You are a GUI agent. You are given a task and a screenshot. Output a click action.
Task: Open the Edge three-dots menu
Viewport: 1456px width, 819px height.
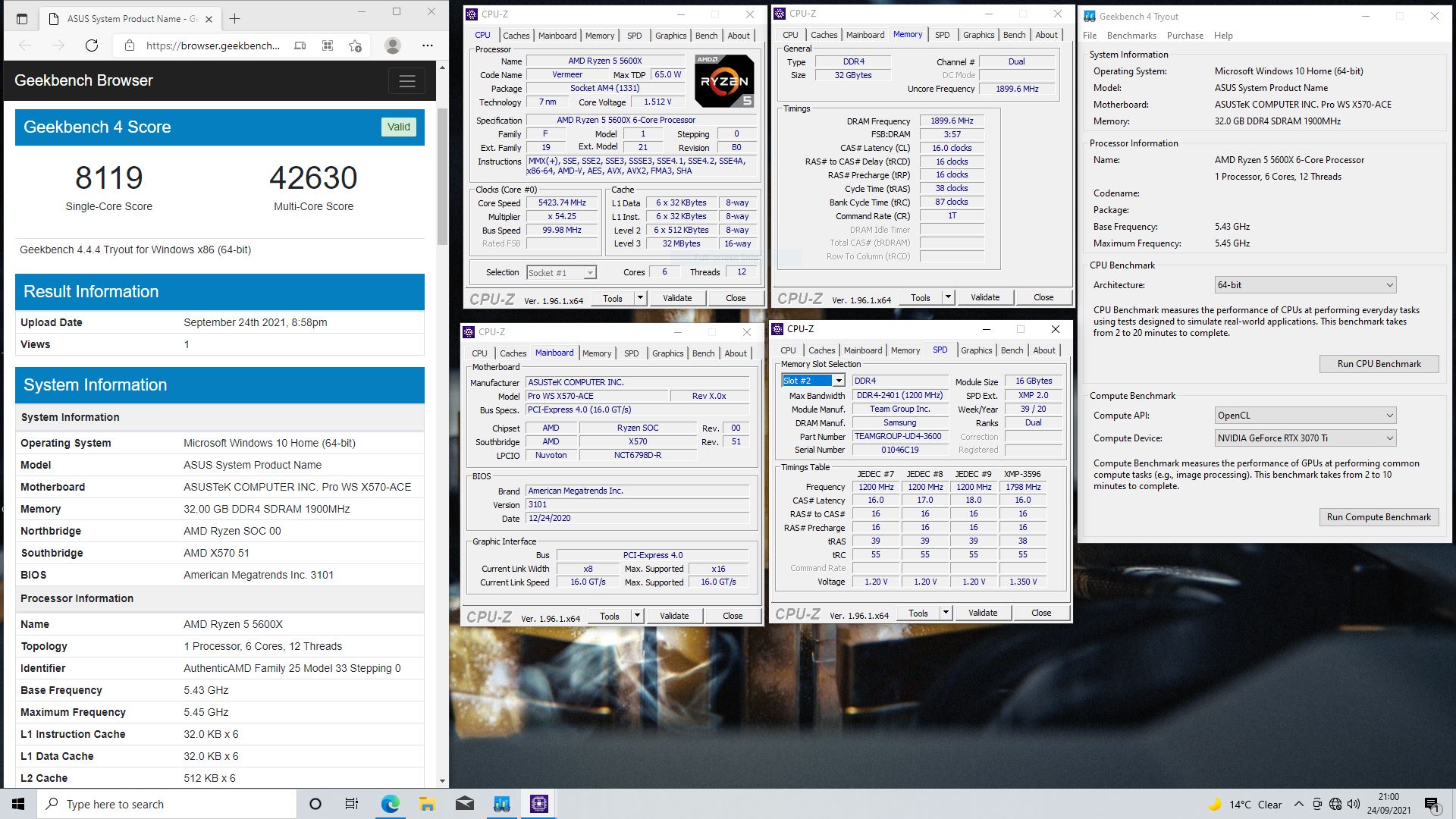(428, 45)
